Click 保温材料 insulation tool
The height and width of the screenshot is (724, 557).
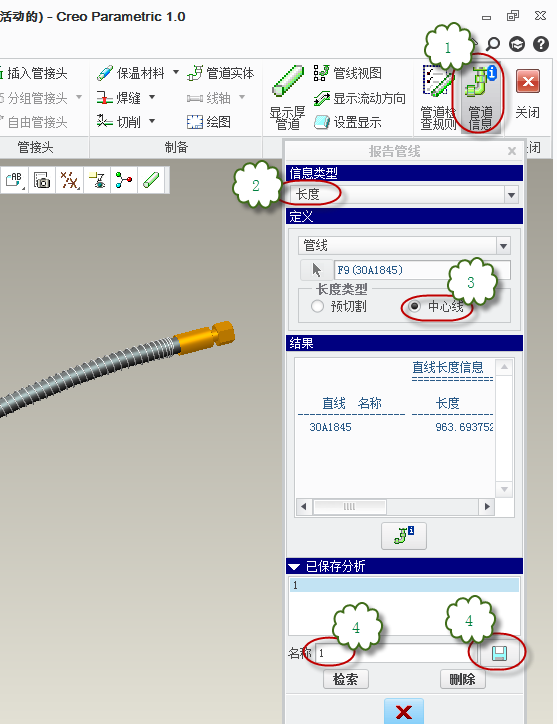130,73
